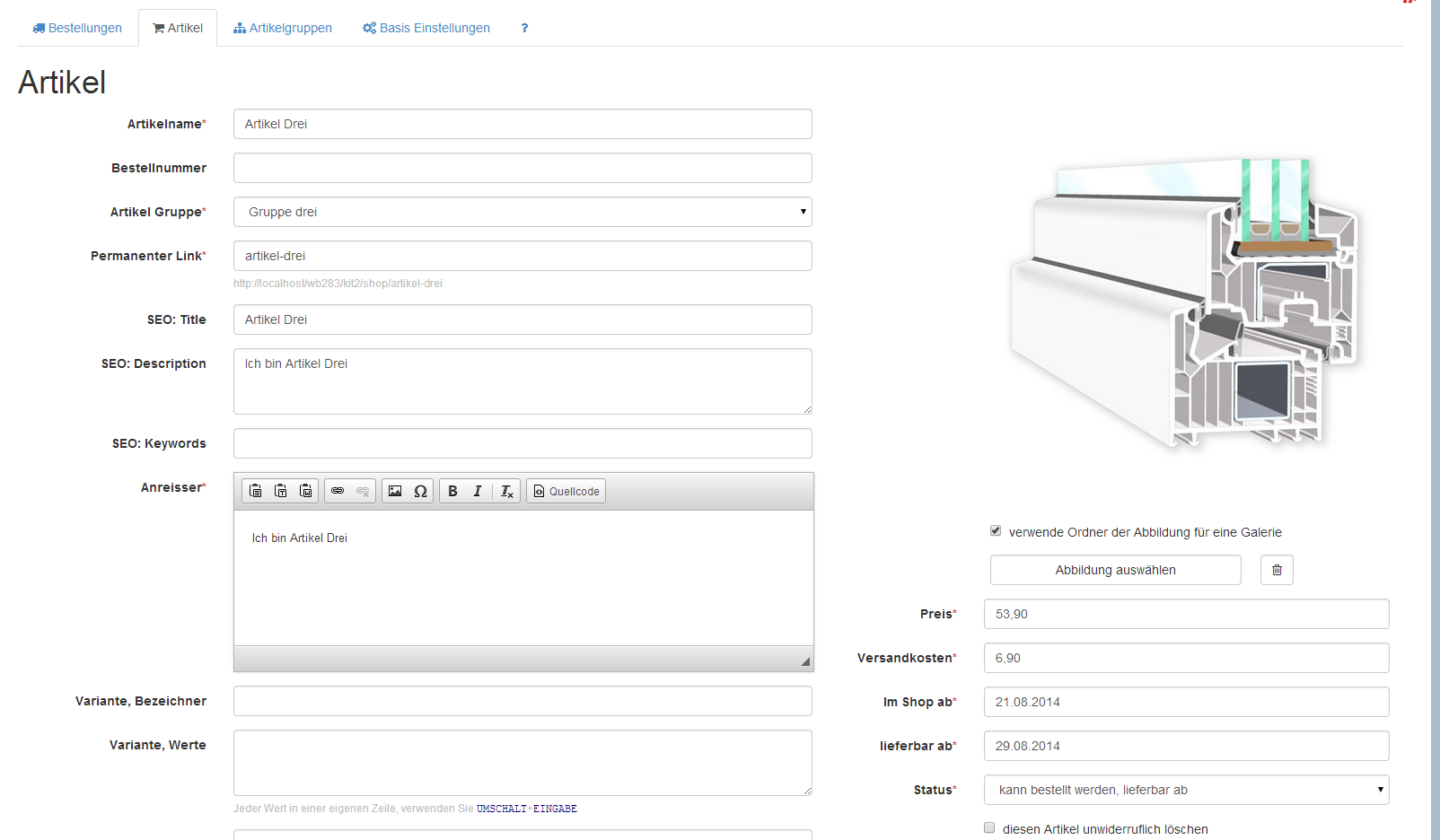Open Basis Einstellungen tab

(x=426, y=28)
